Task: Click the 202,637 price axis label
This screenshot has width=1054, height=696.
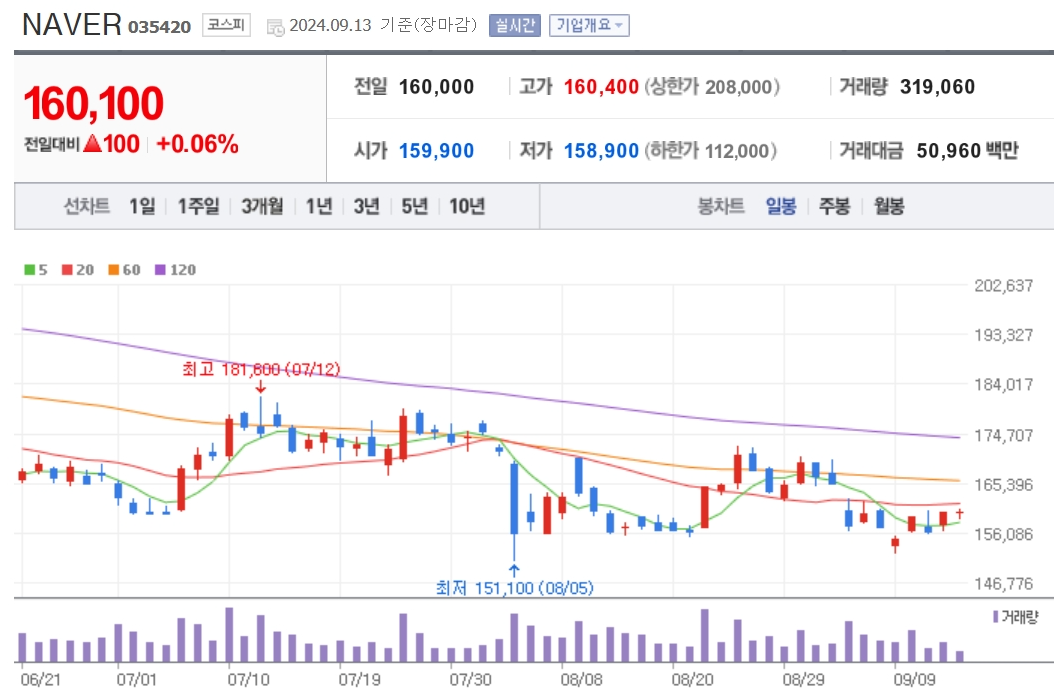Action: click(1004, 286)
